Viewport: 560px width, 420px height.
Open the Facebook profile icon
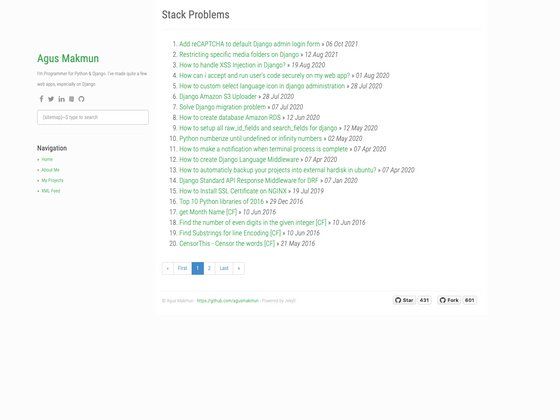tap(41, 99)
